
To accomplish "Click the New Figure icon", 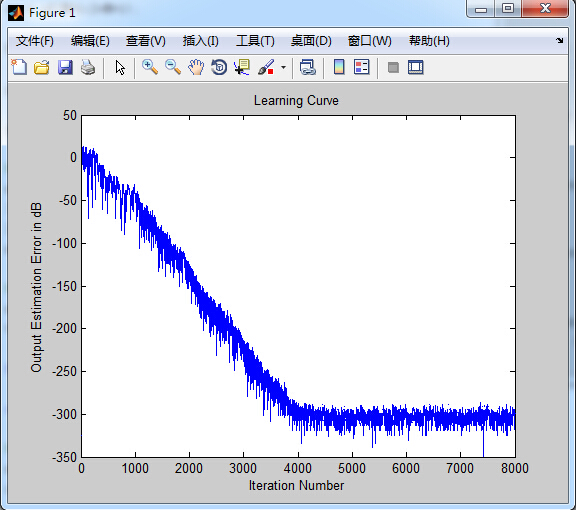I will click(19, 68).
